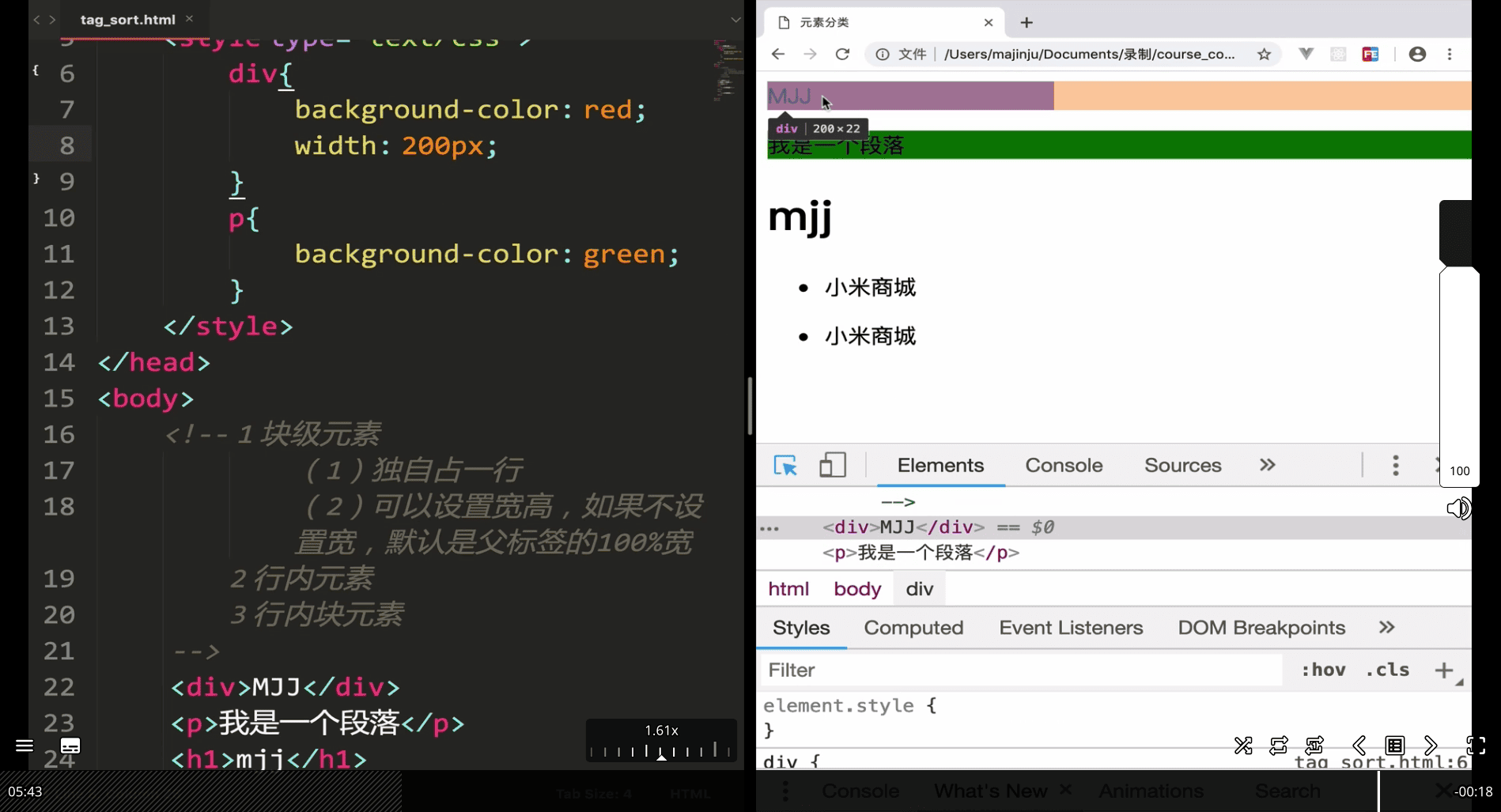Enter fullscreen for the video player
1501x812 pixels.
tap(1476, 746)
